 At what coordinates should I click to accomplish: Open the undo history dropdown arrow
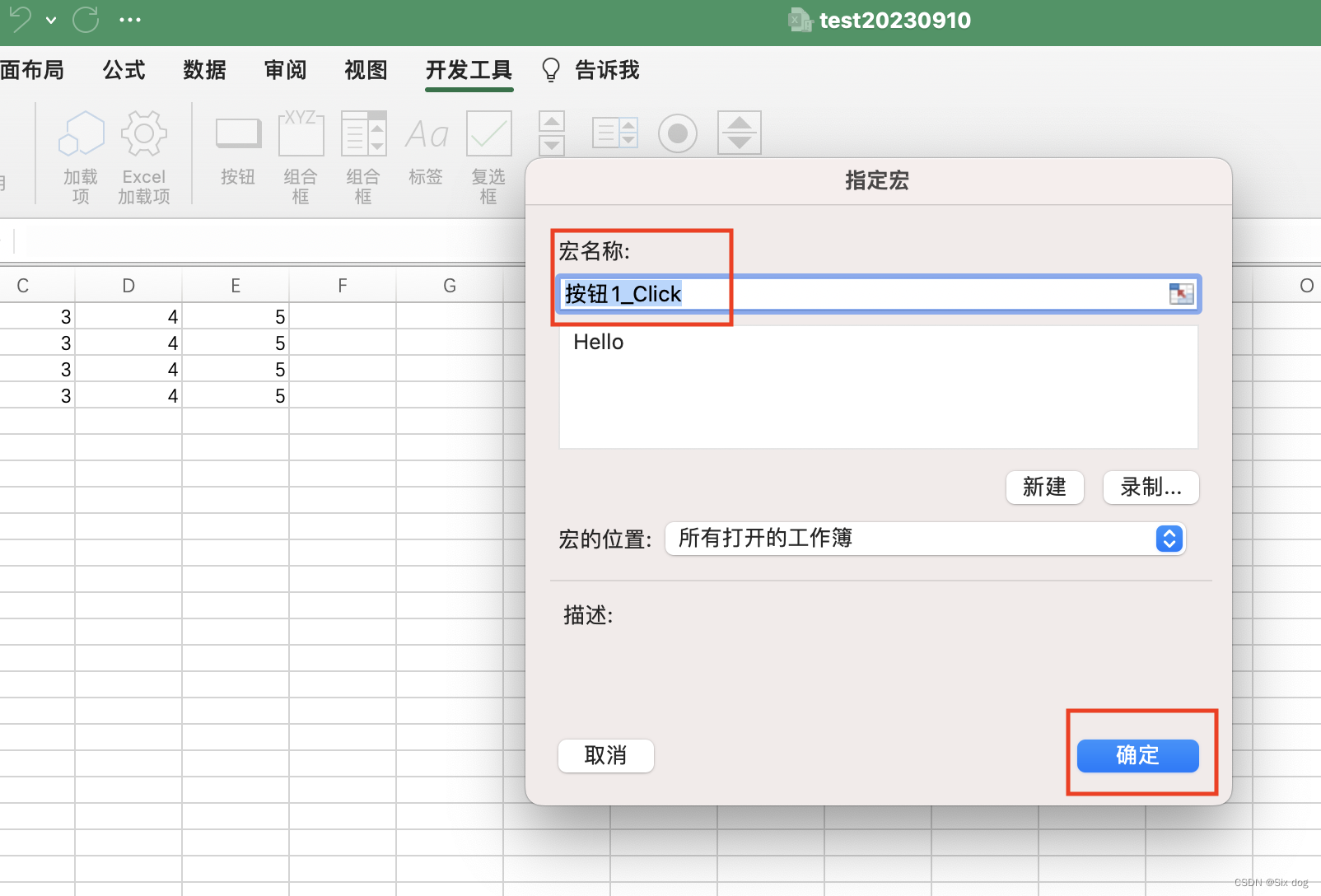click(x=51, y=20)
